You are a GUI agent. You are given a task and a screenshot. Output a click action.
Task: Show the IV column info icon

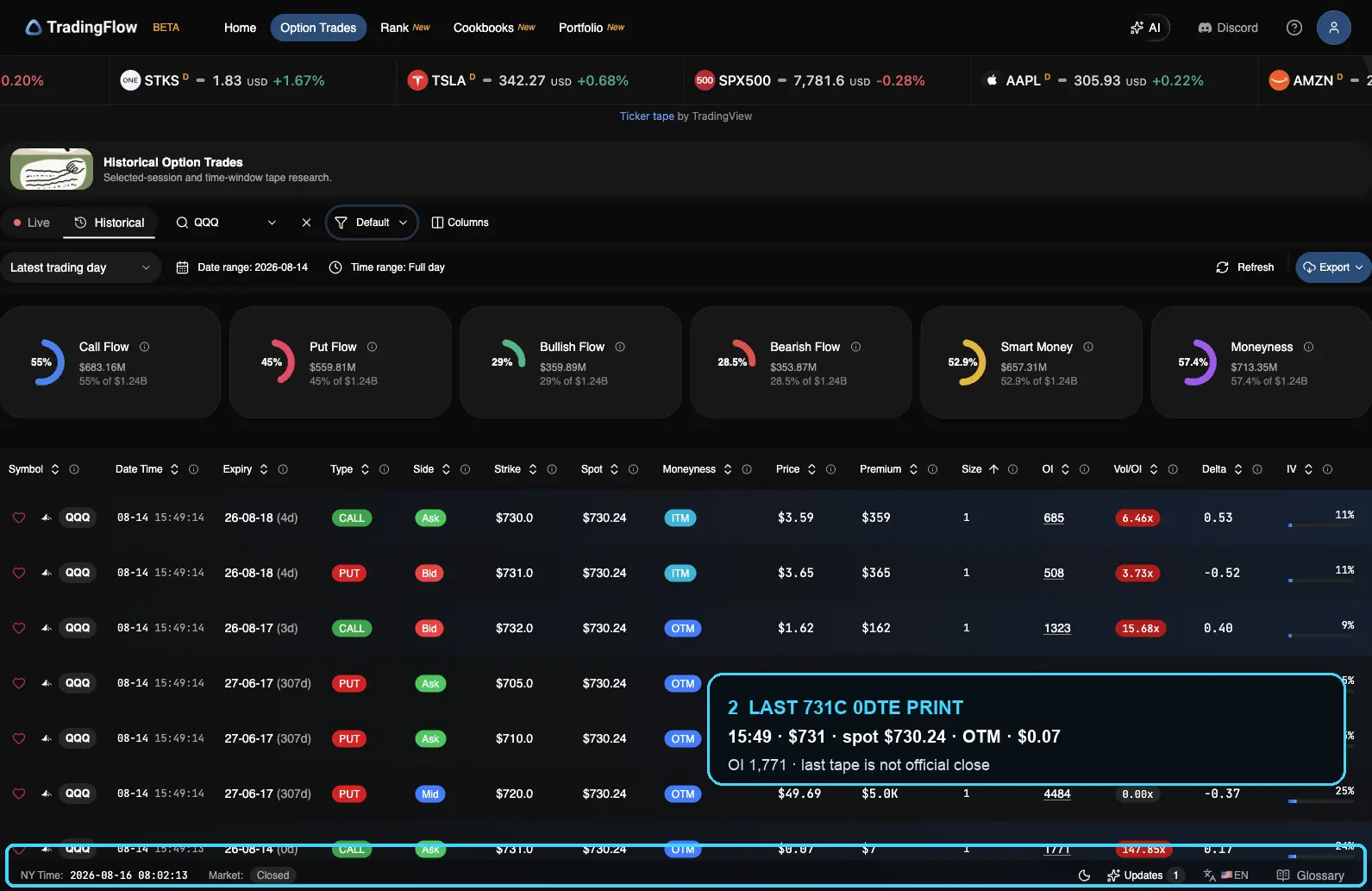point(1328,469)
